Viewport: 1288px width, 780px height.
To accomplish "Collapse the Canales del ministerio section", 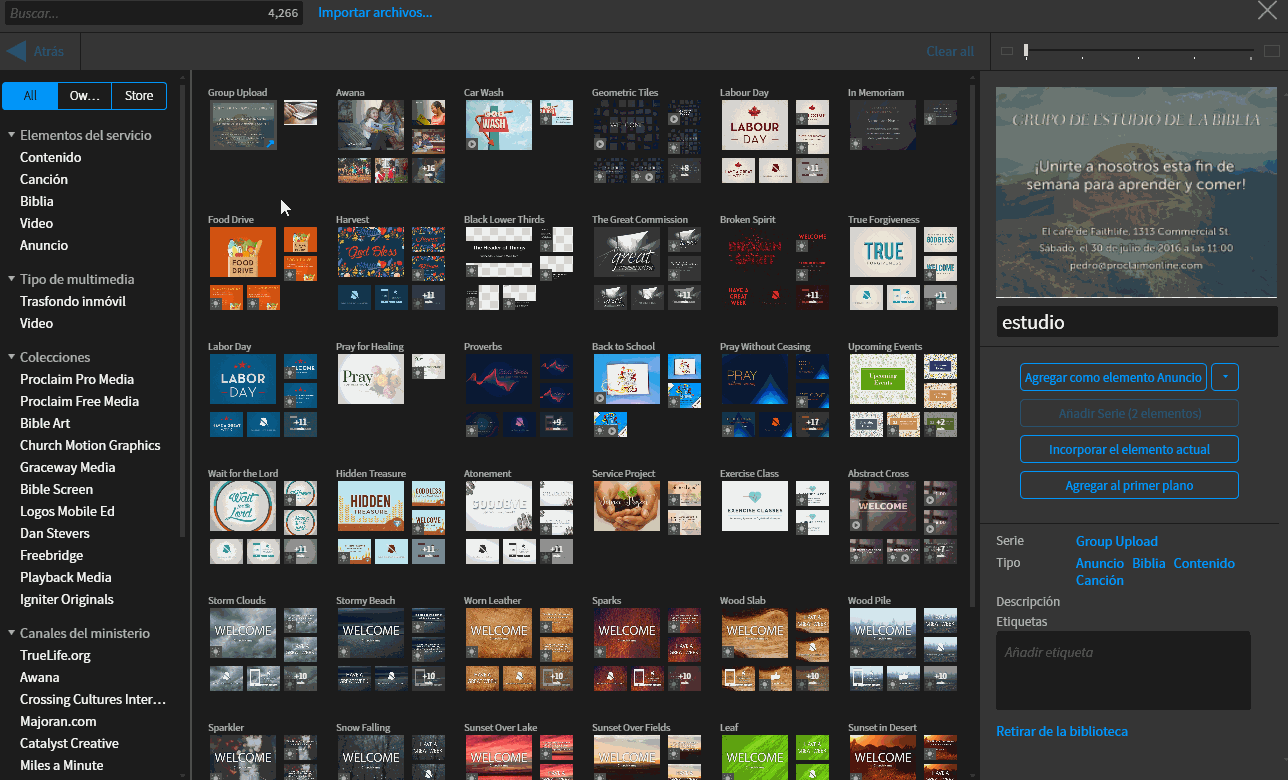I will tap(12, 633).
